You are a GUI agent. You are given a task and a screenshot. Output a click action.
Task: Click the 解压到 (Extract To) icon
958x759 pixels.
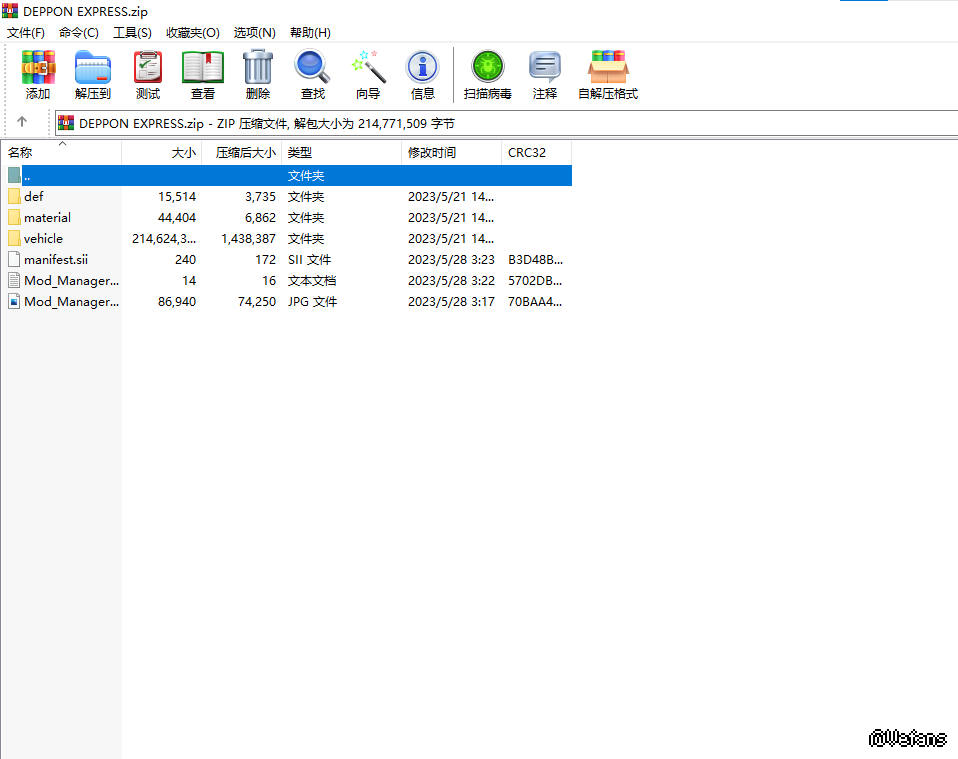point(93,75)
